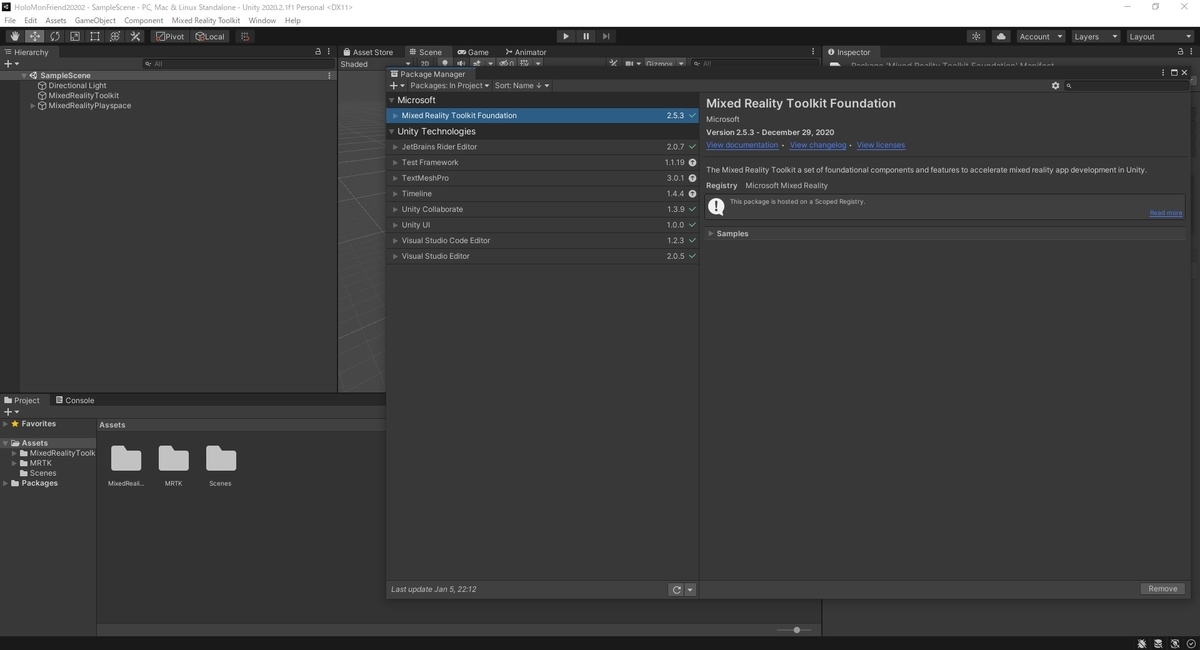Open the Edit menu
The height and width of the screenshot is (650, 1200).
pos(31,20)
